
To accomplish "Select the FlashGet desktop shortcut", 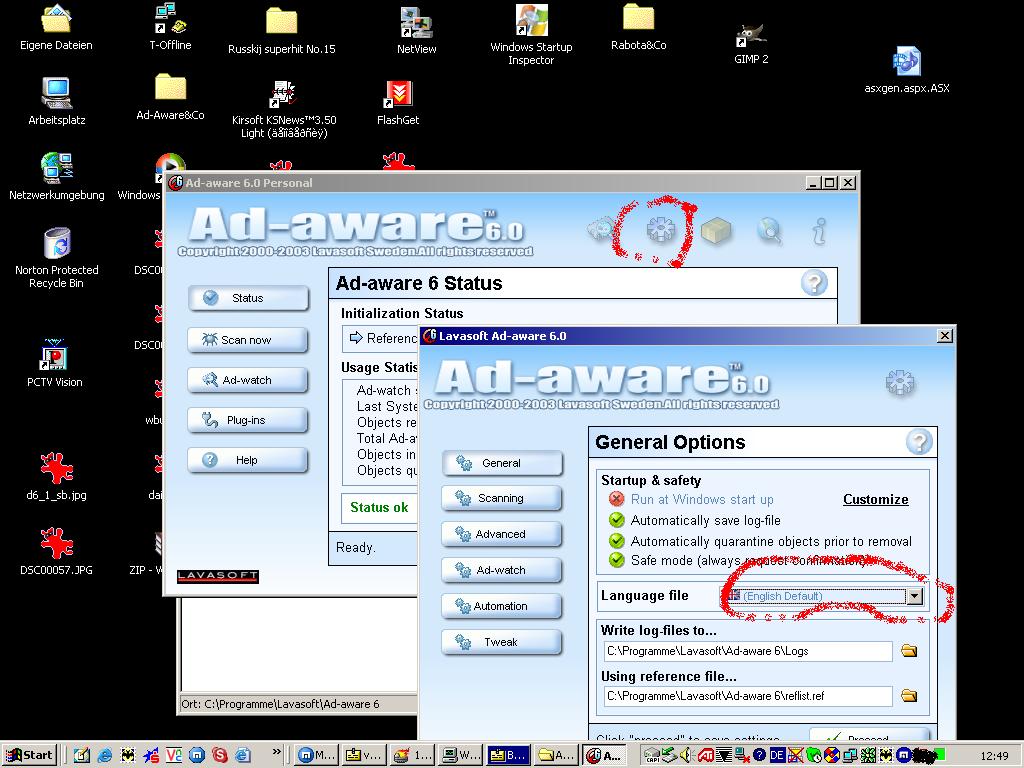I will (x=398, y=103).
